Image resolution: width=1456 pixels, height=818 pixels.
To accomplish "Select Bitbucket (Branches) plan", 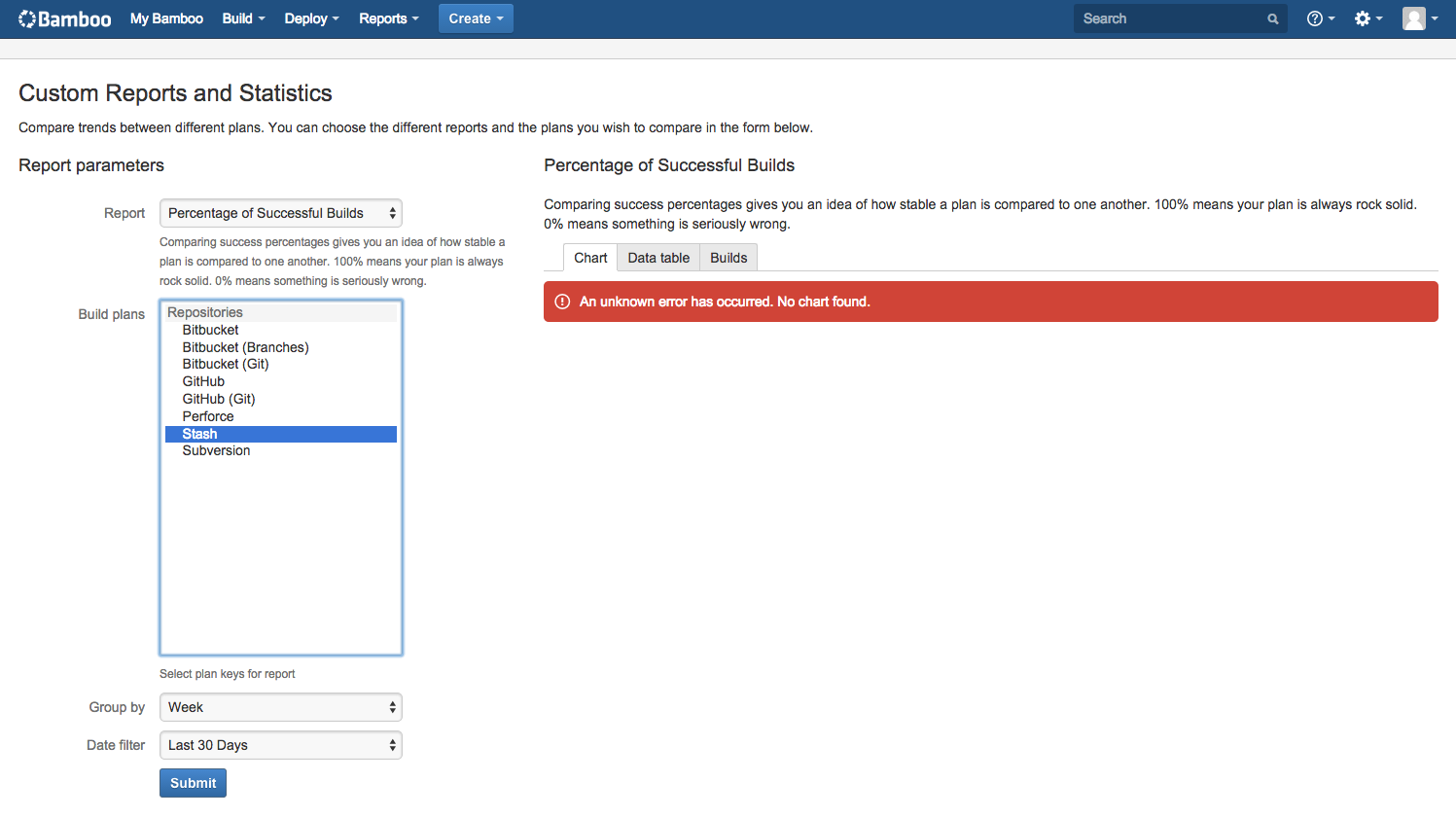I will pos(281,347).
